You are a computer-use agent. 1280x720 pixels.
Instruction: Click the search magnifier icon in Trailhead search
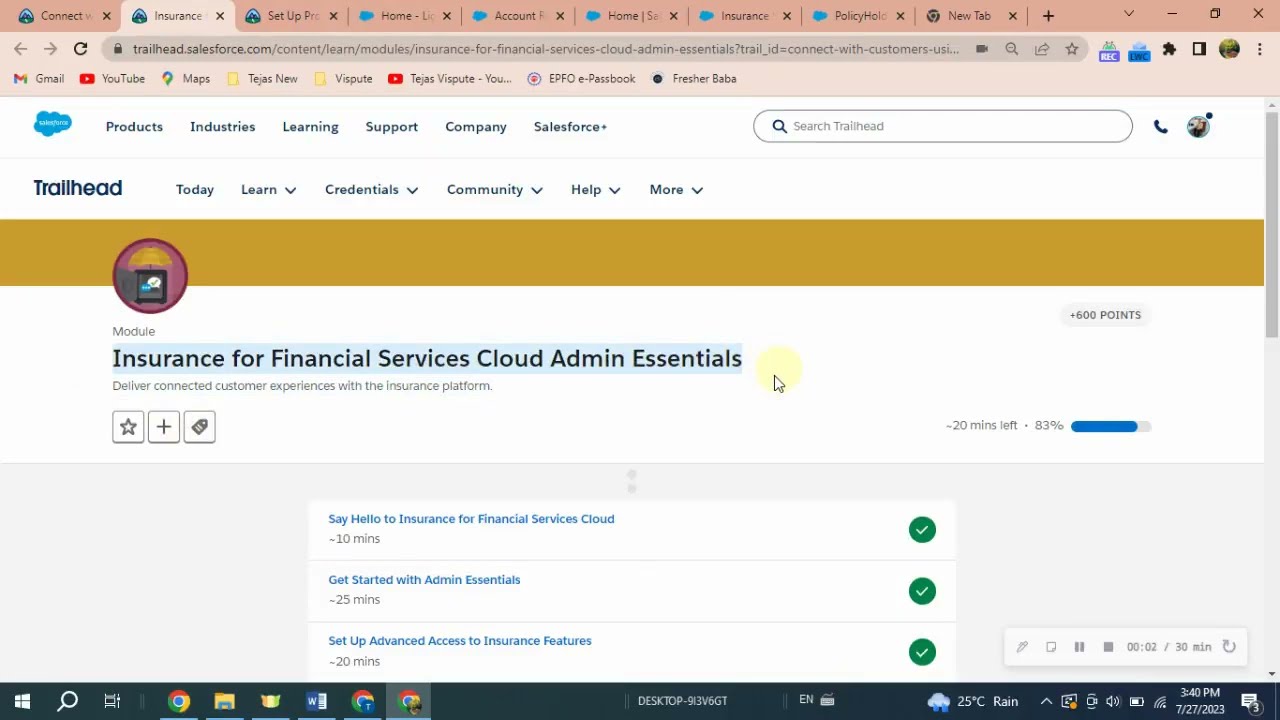[x=780, y=126]
